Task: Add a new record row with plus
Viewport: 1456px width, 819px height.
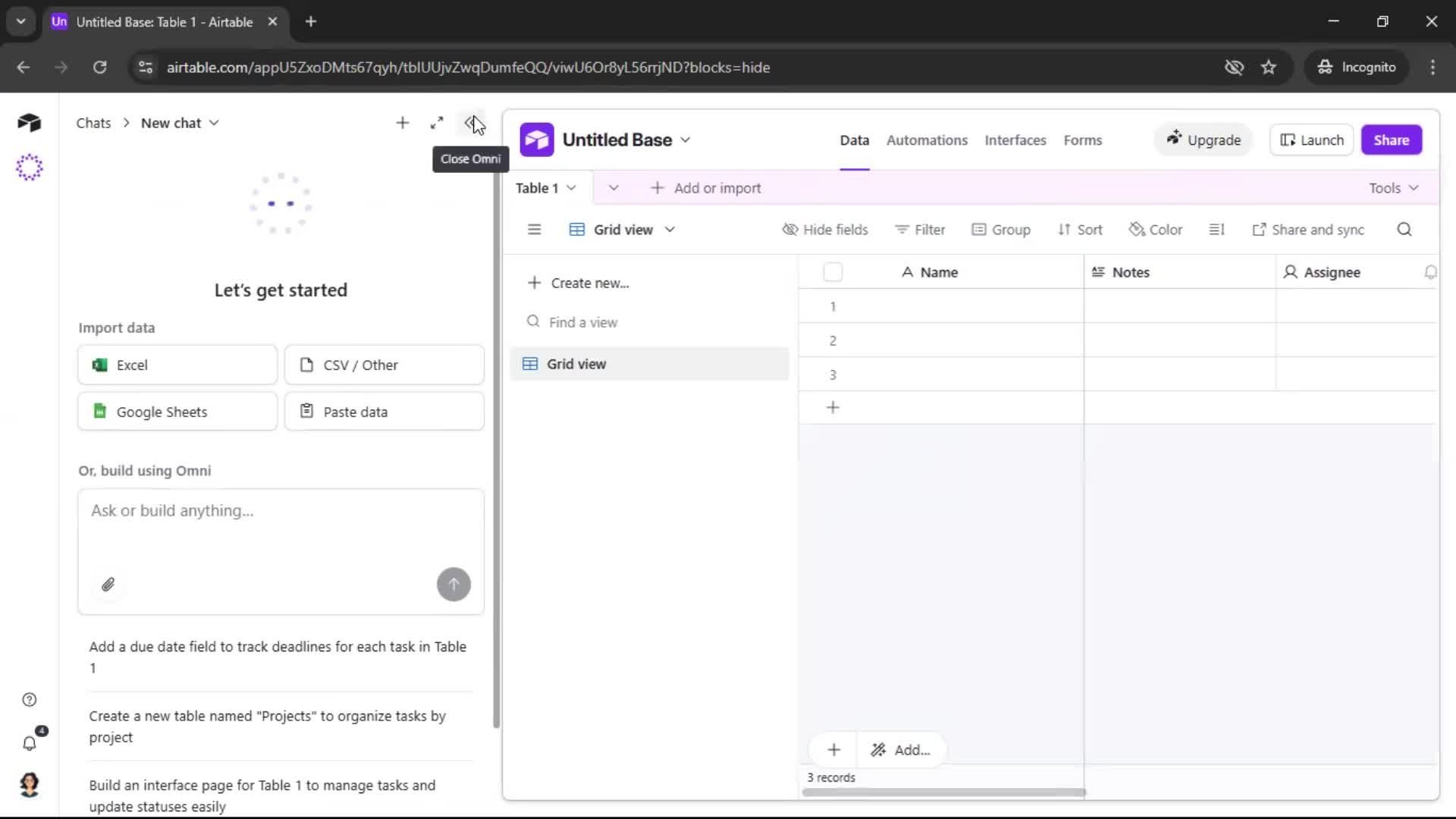Action: pos(833,408)
